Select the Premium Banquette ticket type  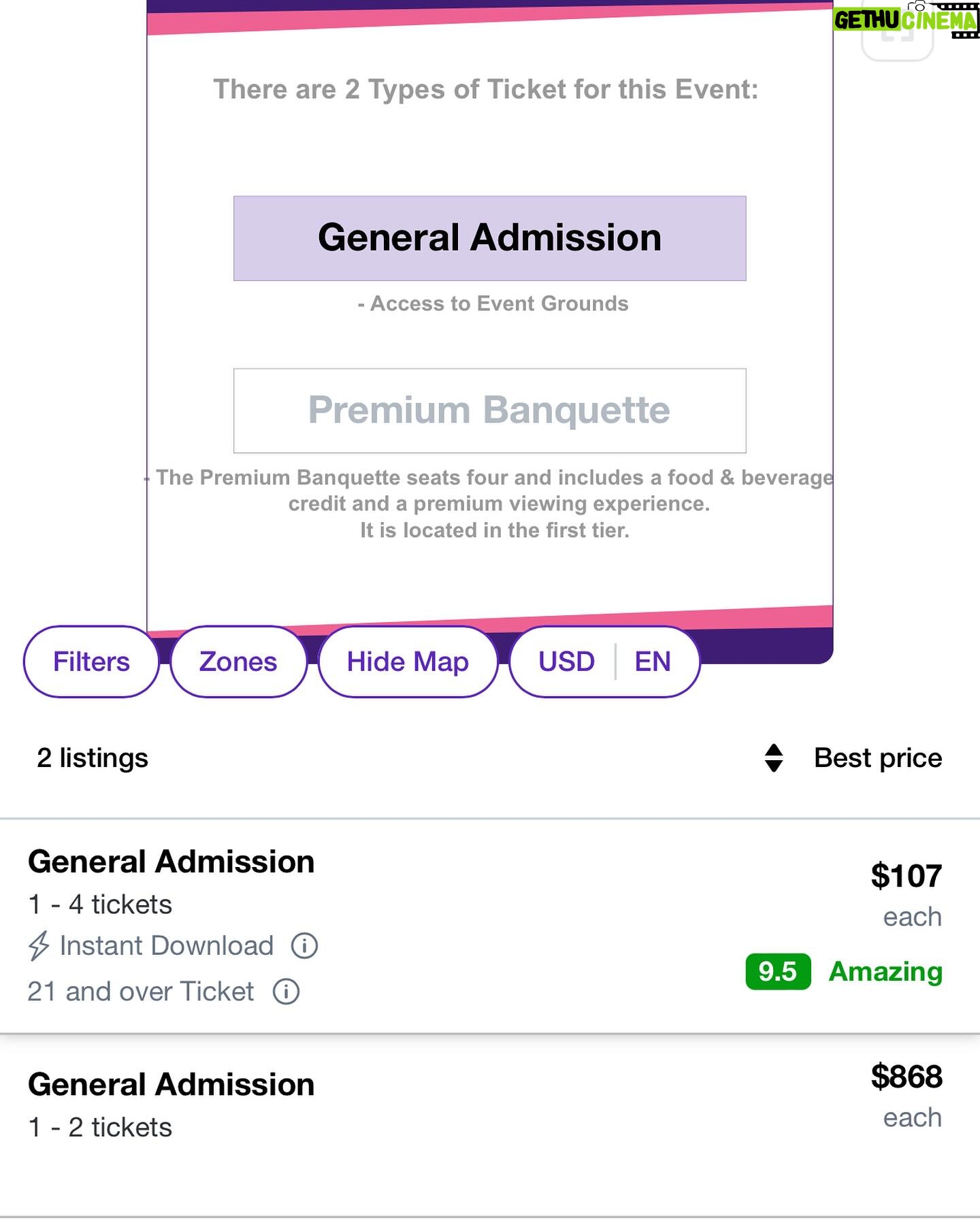point(490,411)
